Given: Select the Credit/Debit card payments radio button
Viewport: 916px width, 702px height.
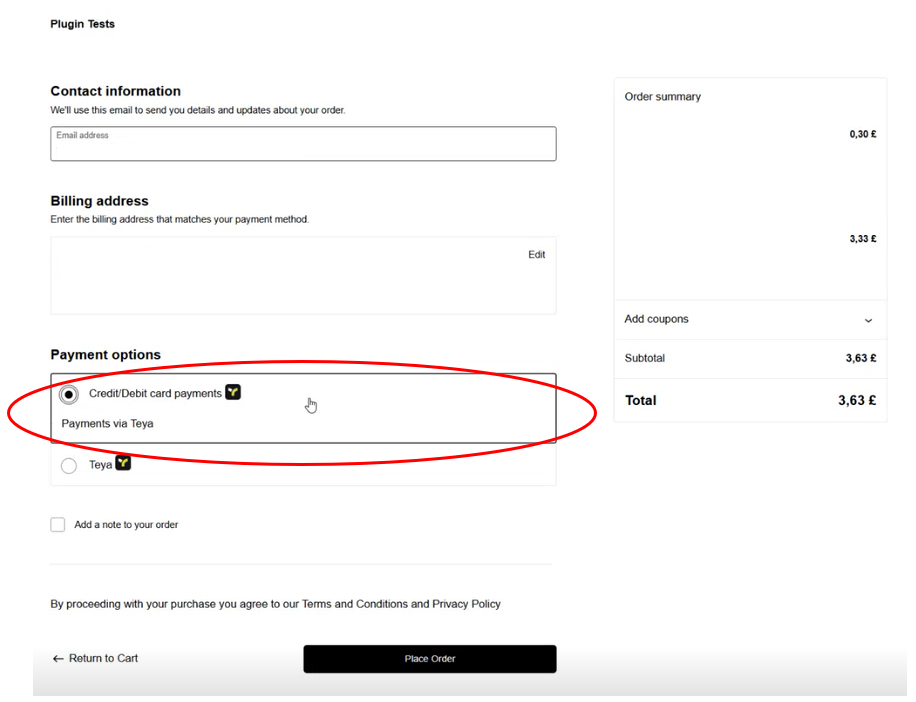Looking at the screenshot, I should click(x=68, y=395).
